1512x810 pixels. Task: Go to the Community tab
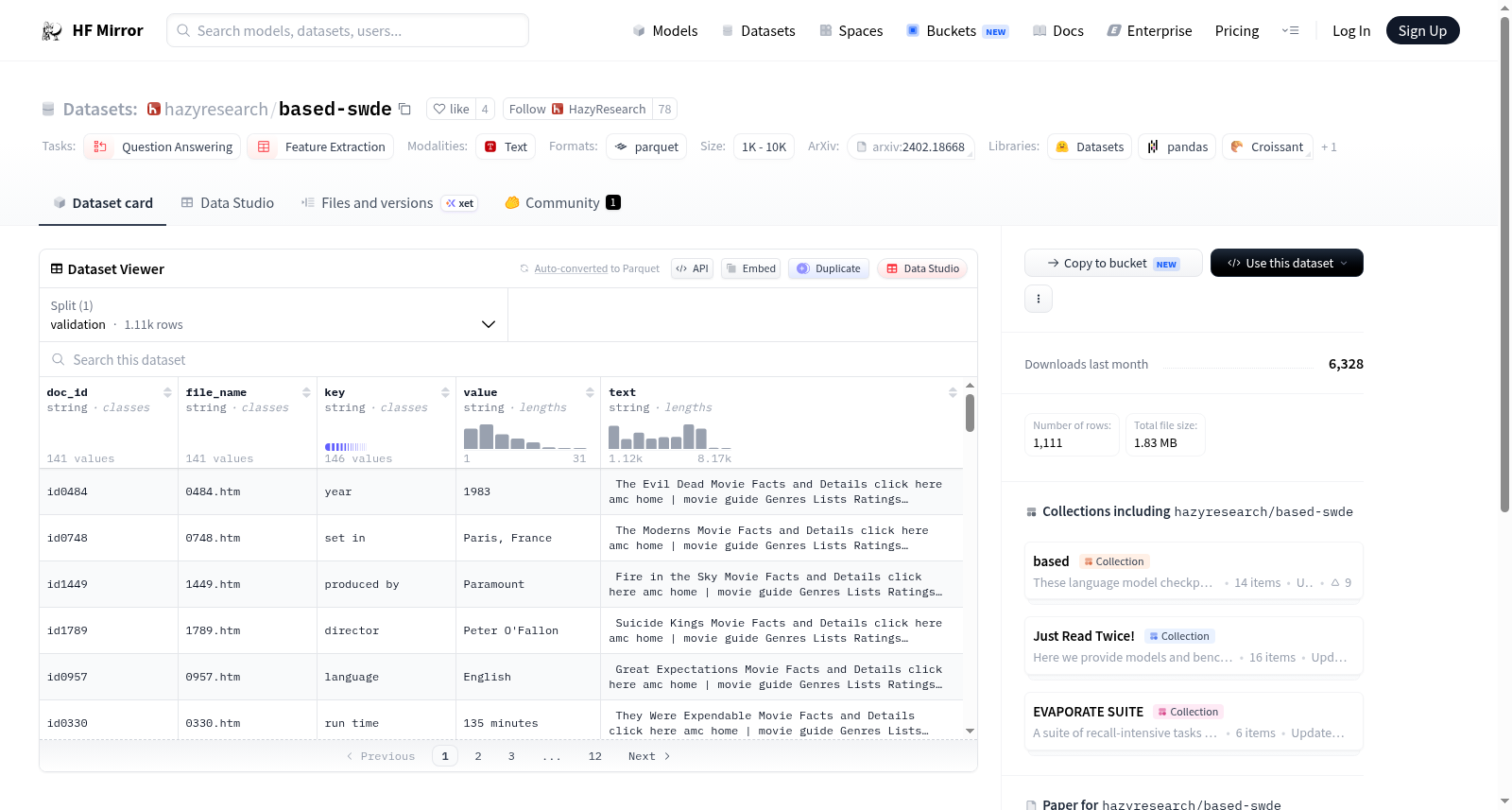point(562,202)
